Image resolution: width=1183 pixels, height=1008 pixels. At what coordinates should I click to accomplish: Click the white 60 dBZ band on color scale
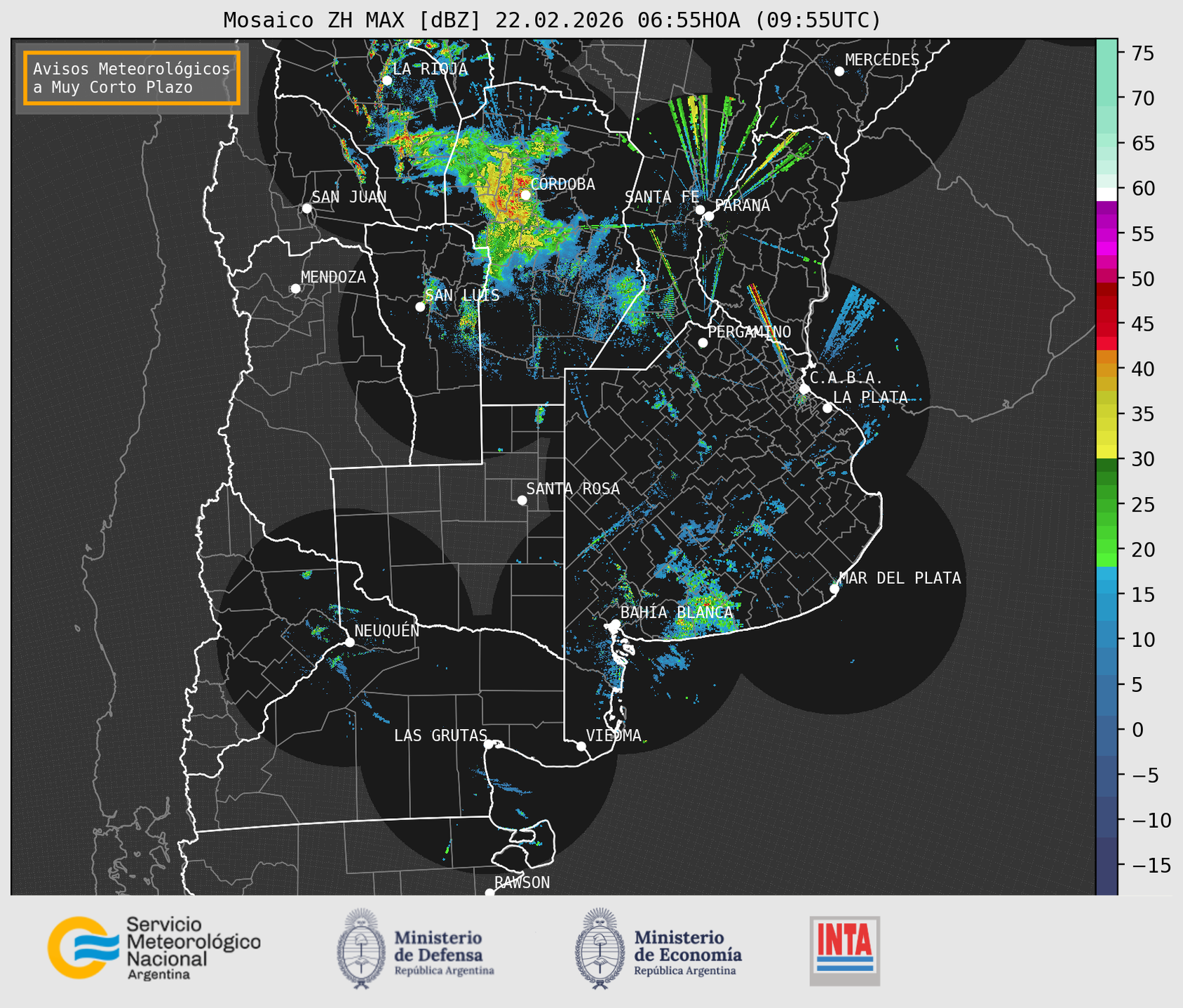(1107, 194)
